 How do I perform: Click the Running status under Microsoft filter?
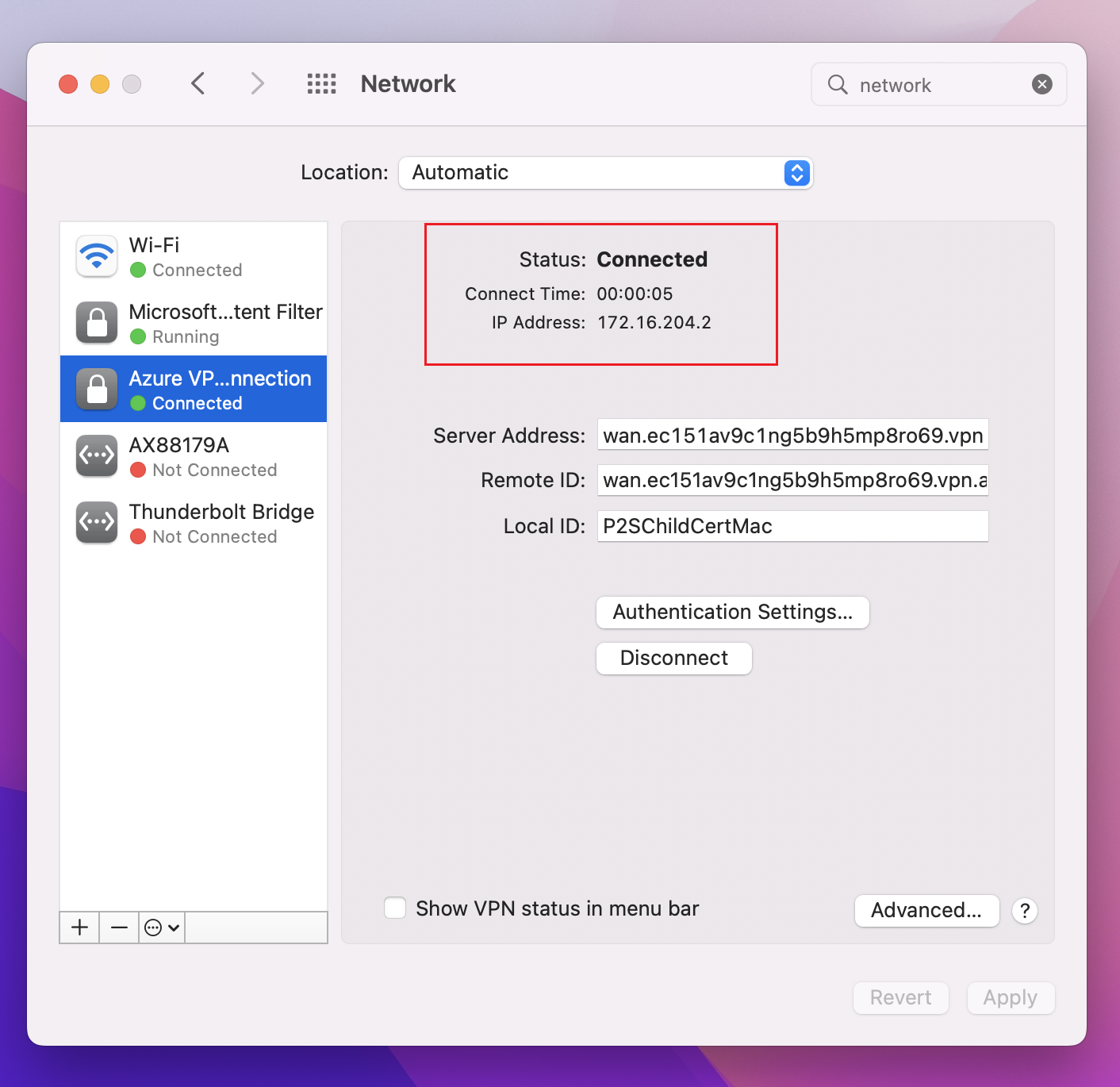click(186, 336)
